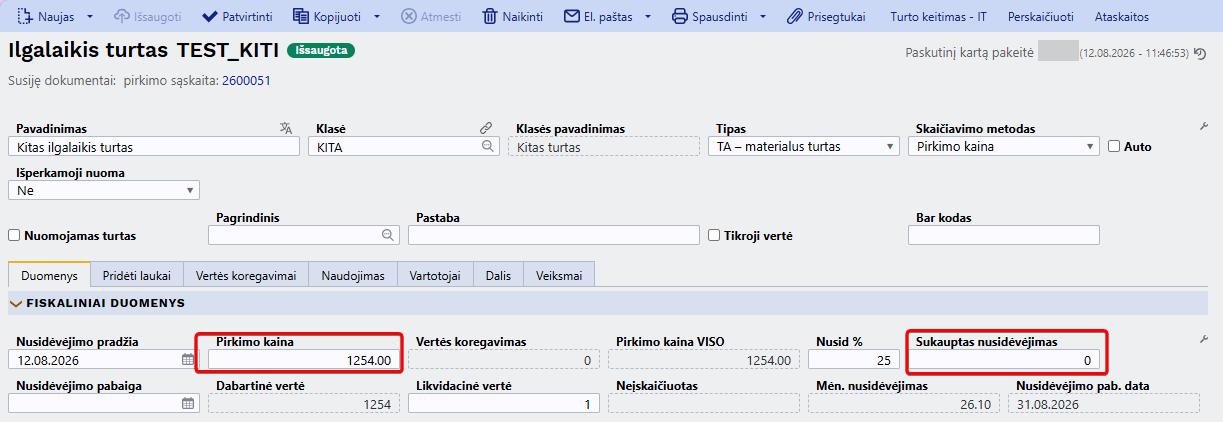
Task: Click the Nusidėvėjimo pab. data 31.08.2026
Action: click(1104, 404)
